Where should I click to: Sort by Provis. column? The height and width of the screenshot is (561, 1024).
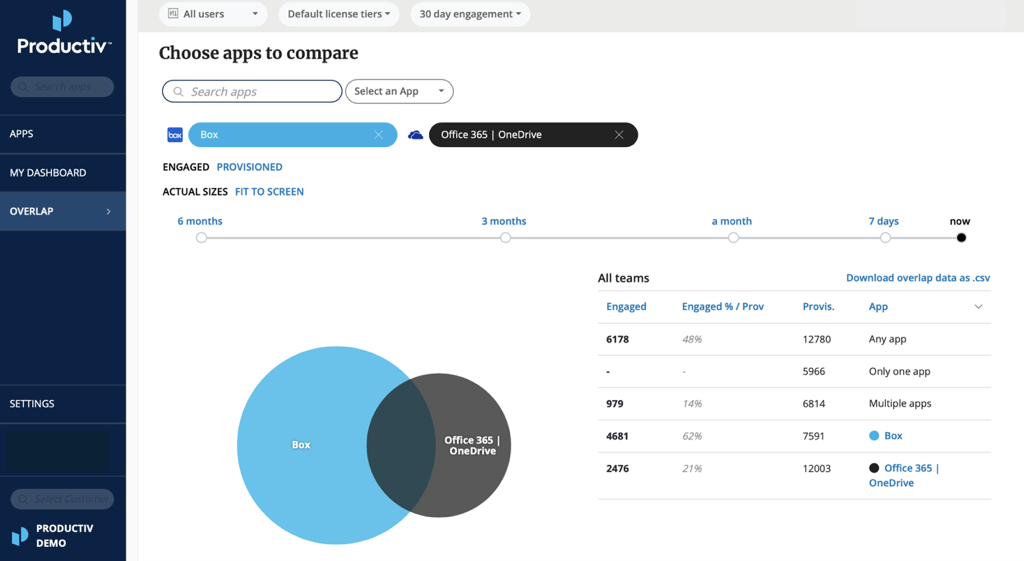point(818,306)
